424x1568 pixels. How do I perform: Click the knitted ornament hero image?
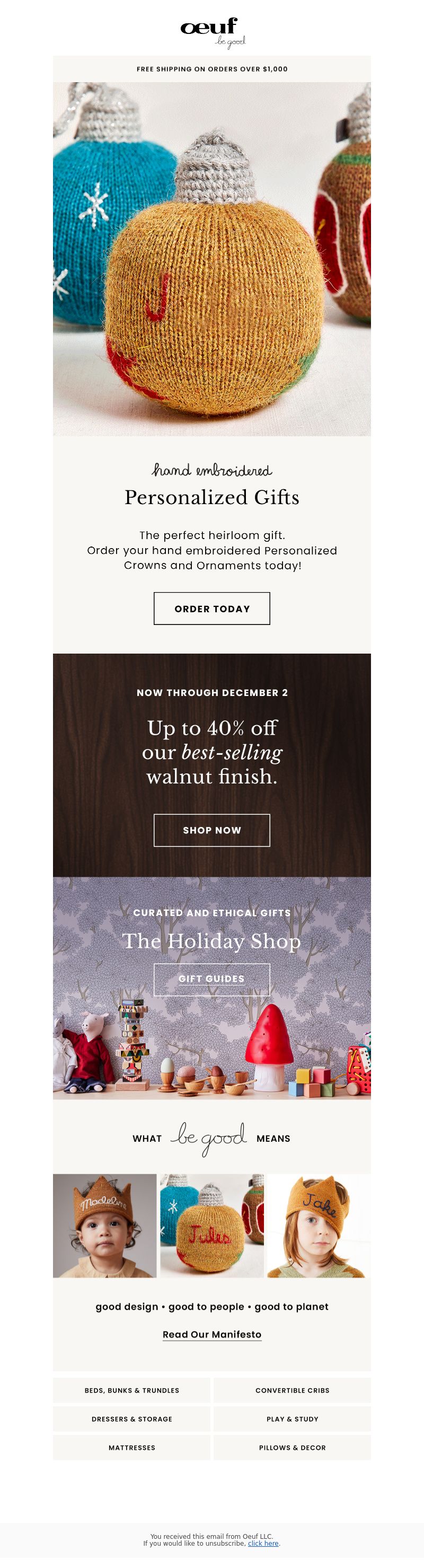(x=211, y=259)
